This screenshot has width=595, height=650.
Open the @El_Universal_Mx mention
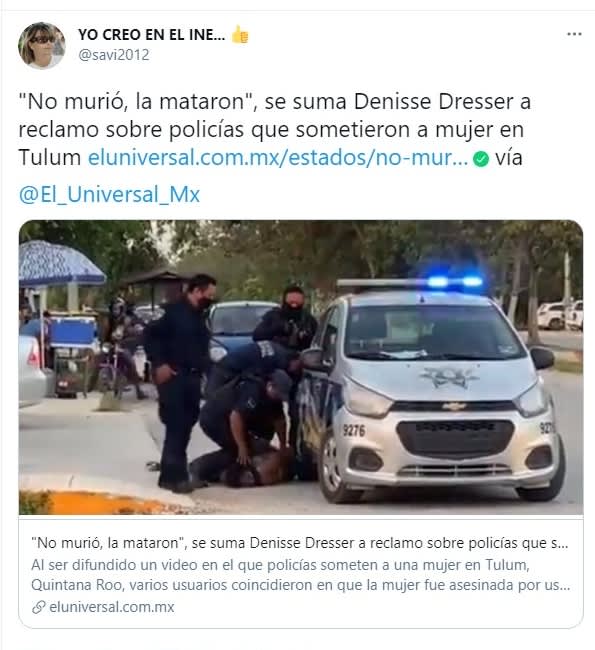pyautogui.click(x=109, y=194)
